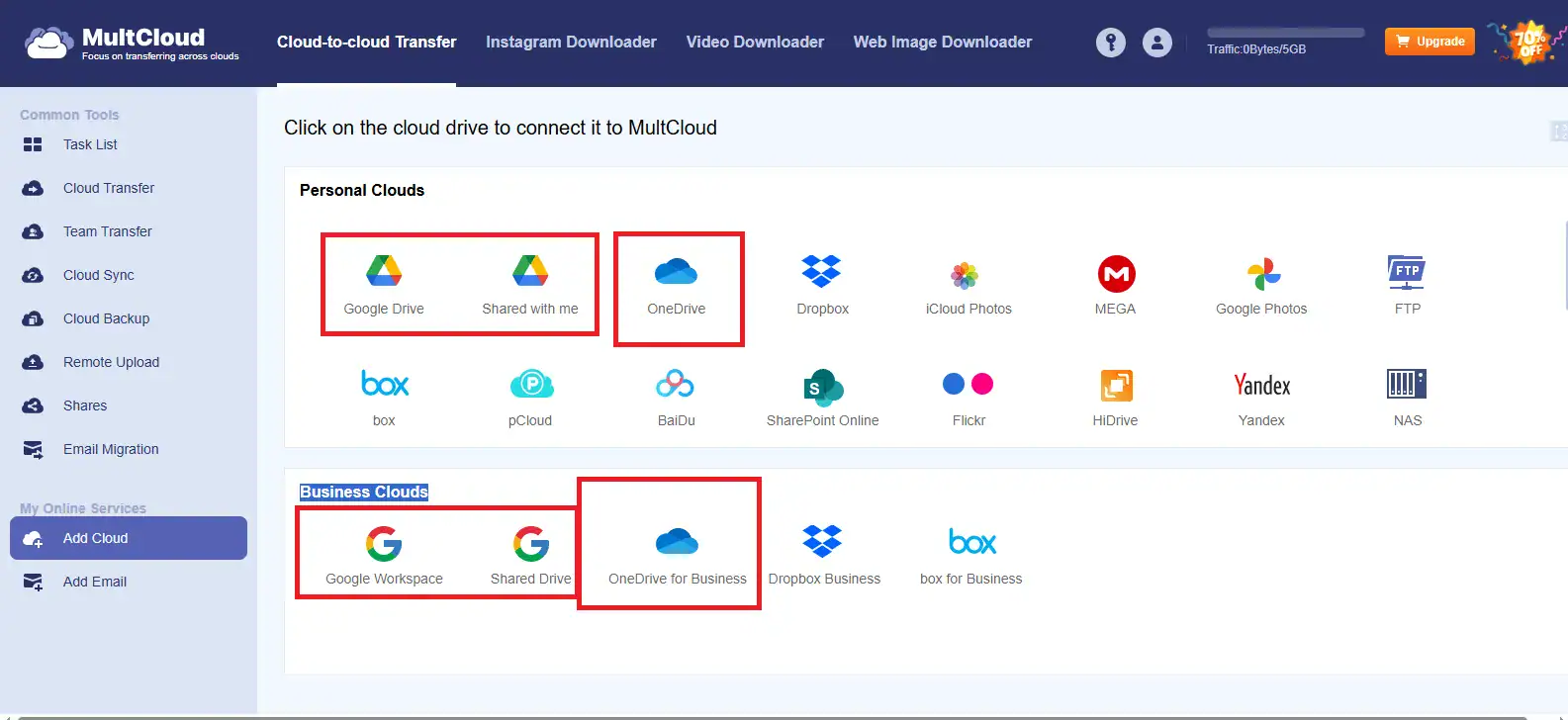Choose the Dropbox cloud drive

tap(822, 272)
